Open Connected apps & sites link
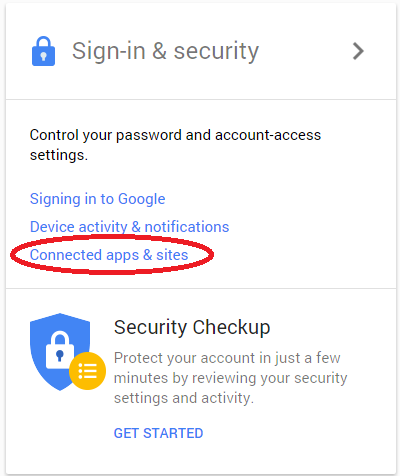 coord(109,255)
